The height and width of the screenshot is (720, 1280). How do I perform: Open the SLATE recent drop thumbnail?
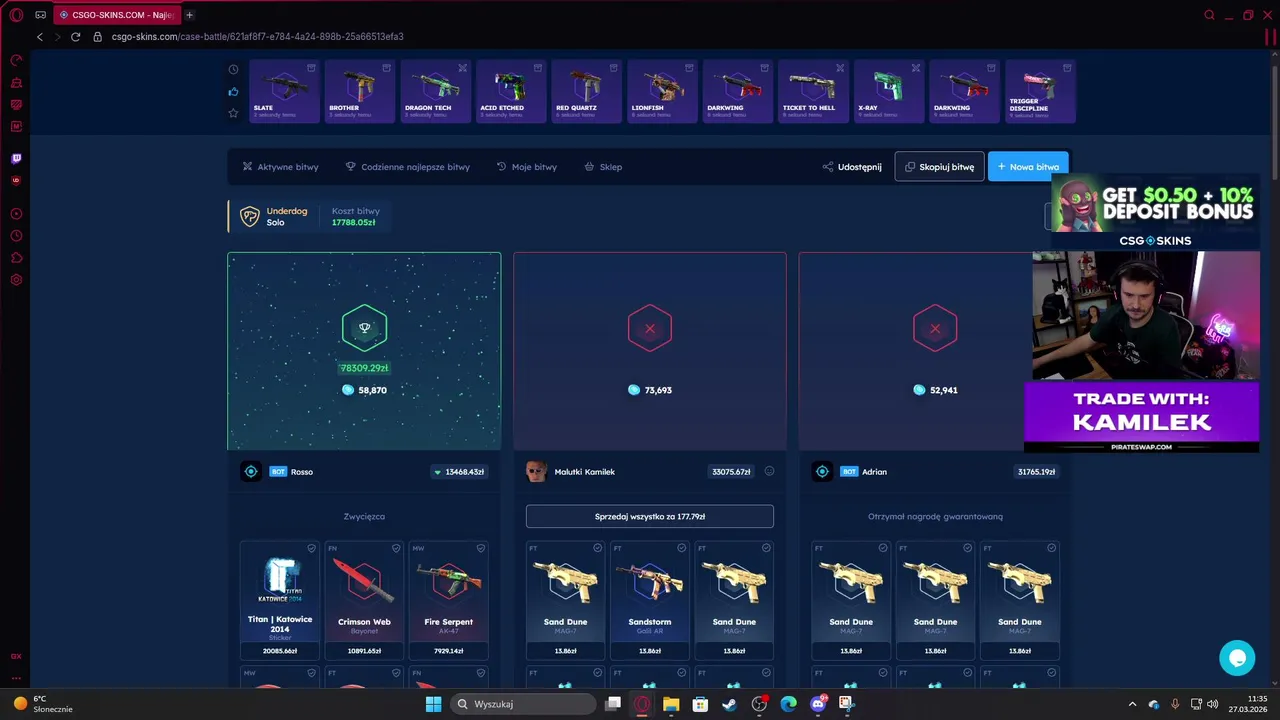pyautogui.click(x=284, y=92)
